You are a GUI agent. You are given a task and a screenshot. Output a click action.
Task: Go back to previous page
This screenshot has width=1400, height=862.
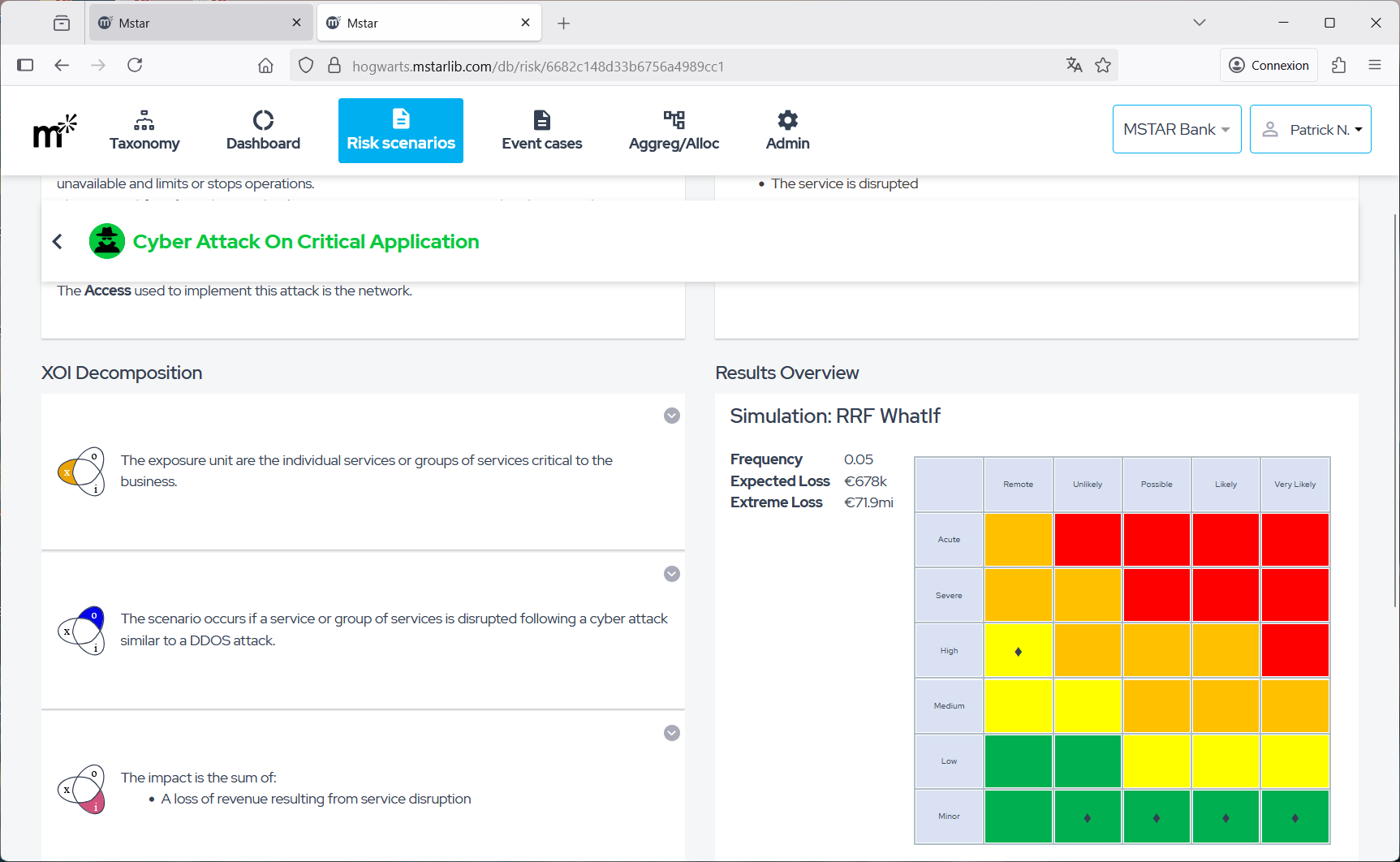click(62, 65)
